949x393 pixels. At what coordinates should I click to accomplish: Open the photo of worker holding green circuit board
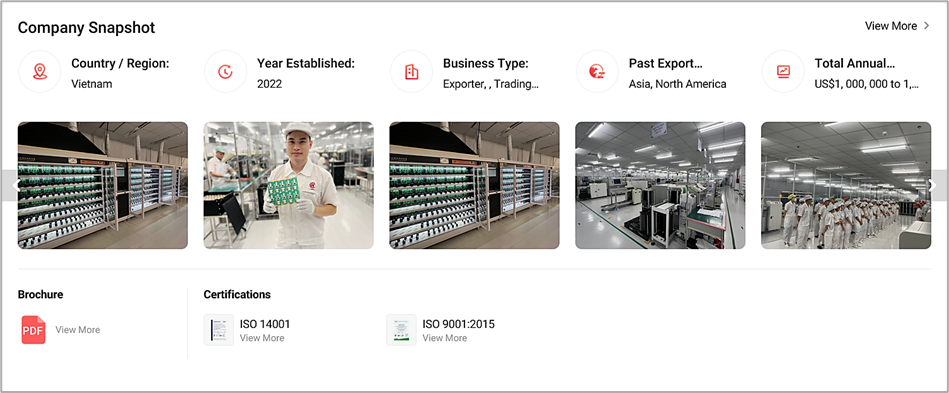tap(289, 185)
